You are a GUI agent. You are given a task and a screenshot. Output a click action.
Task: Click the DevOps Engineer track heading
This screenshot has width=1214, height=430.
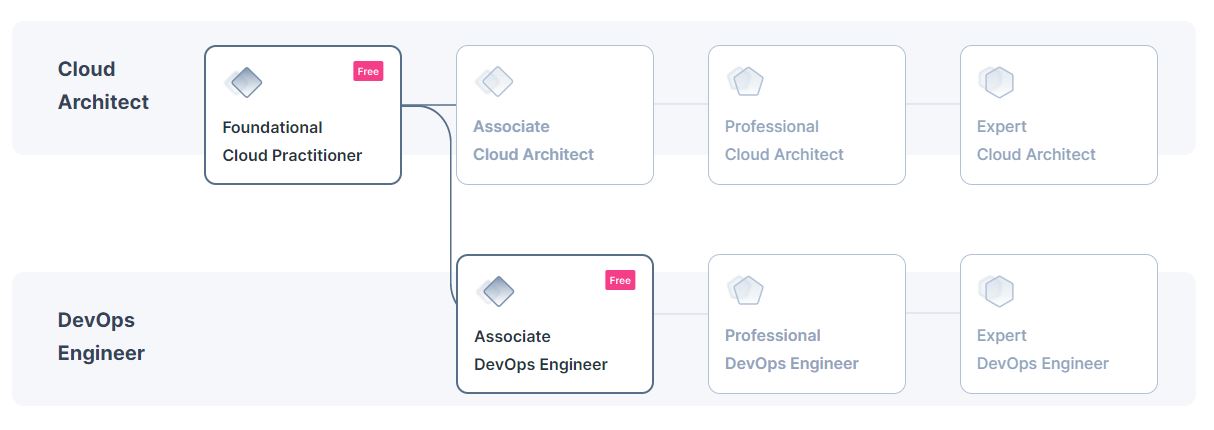point(101,337)
